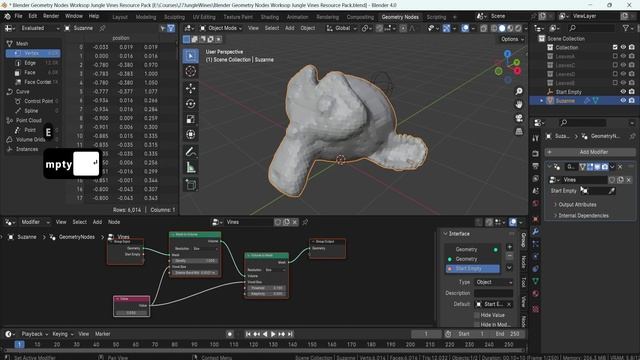This screenshot has height=360, width=640.
Task: Open node editor Modifier type dropdown
Action: click(35, 222)
